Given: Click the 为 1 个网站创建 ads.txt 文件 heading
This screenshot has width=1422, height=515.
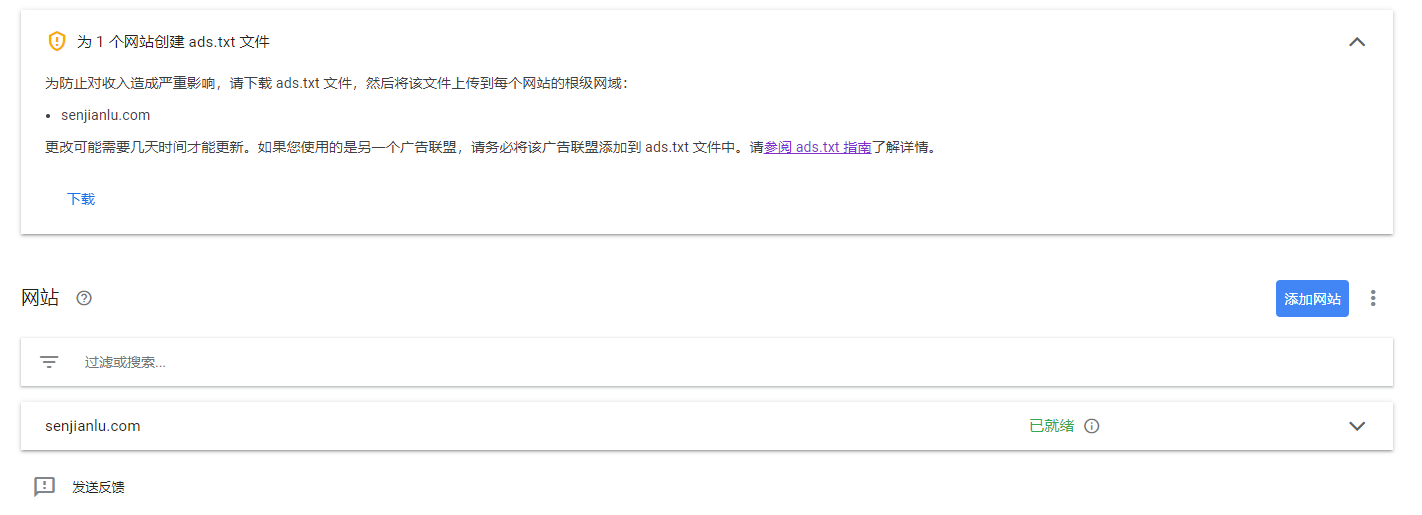Looking at the screenshot, I should point(173,42).
